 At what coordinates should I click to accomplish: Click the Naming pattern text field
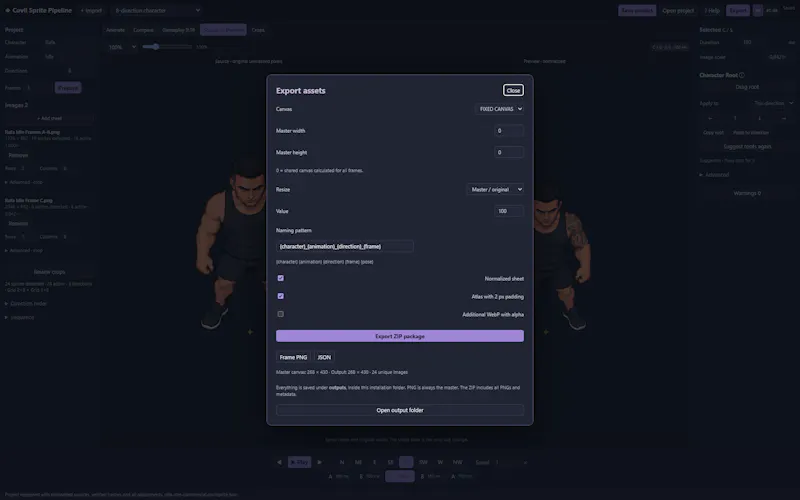coord(344,246)
